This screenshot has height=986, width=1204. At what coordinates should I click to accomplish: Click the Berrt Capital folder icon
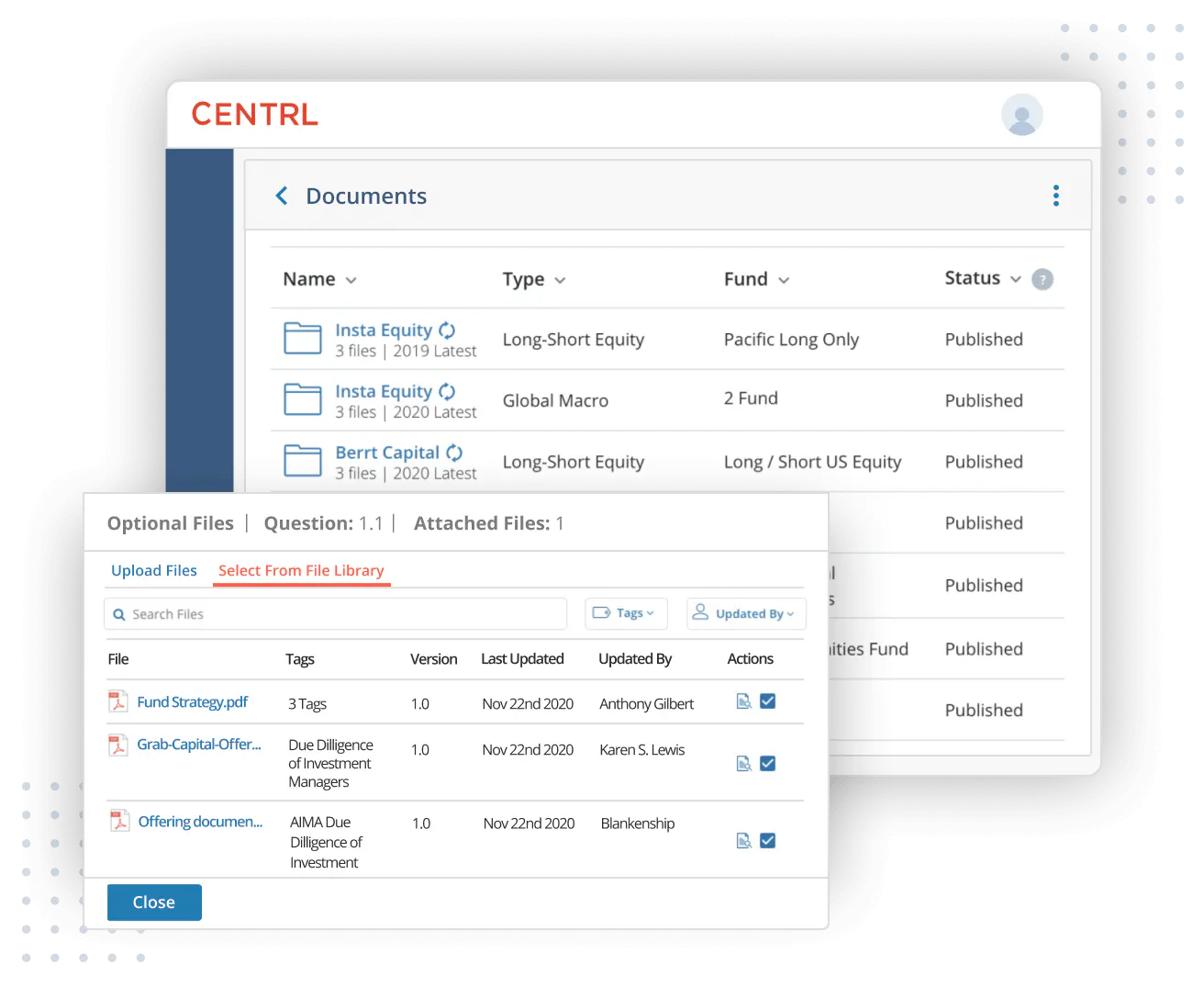click(302, 461)
